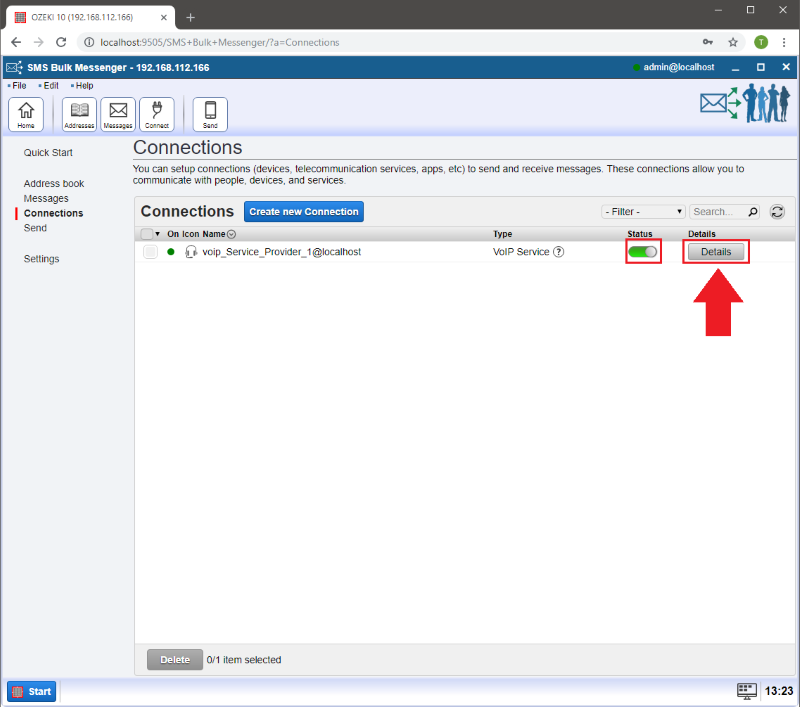Image resolution: width=800 pixels, height=707 pixels.
Task: Click the Connect plug toolbar icon
Action: (156, 114)
